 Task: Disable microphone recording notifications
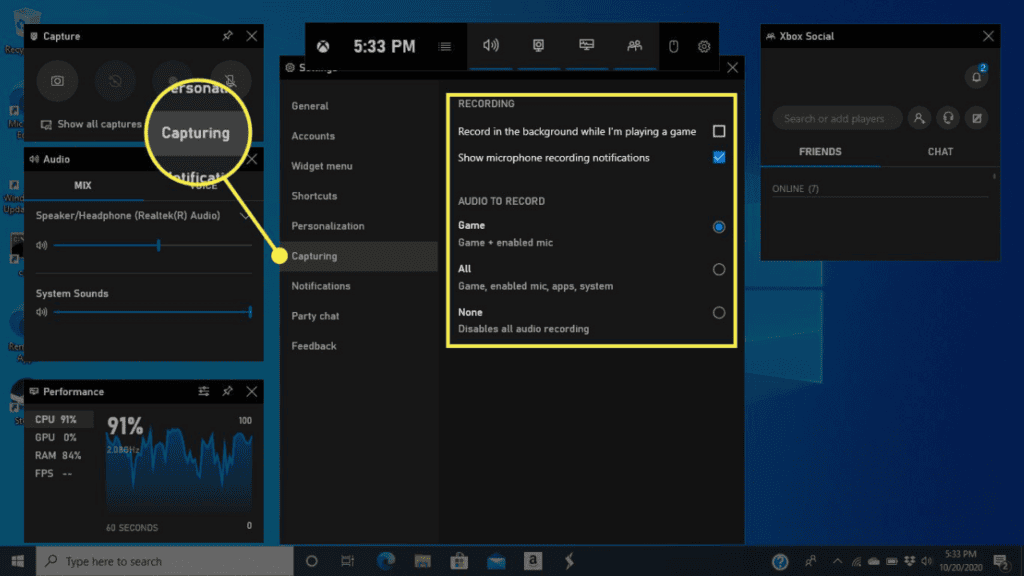[x=718, y=157]
